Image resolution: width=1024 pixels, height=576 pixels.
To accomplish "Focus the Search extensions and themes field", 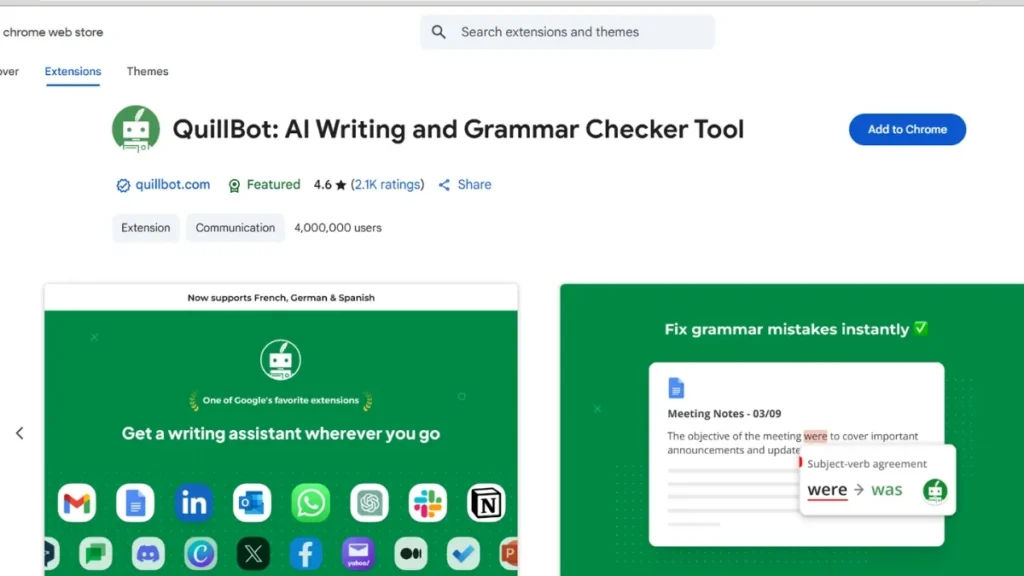I will point(567,32).
